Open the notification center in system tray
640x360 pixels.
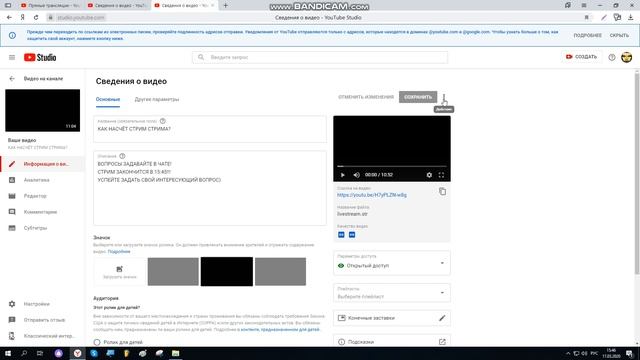629,353
